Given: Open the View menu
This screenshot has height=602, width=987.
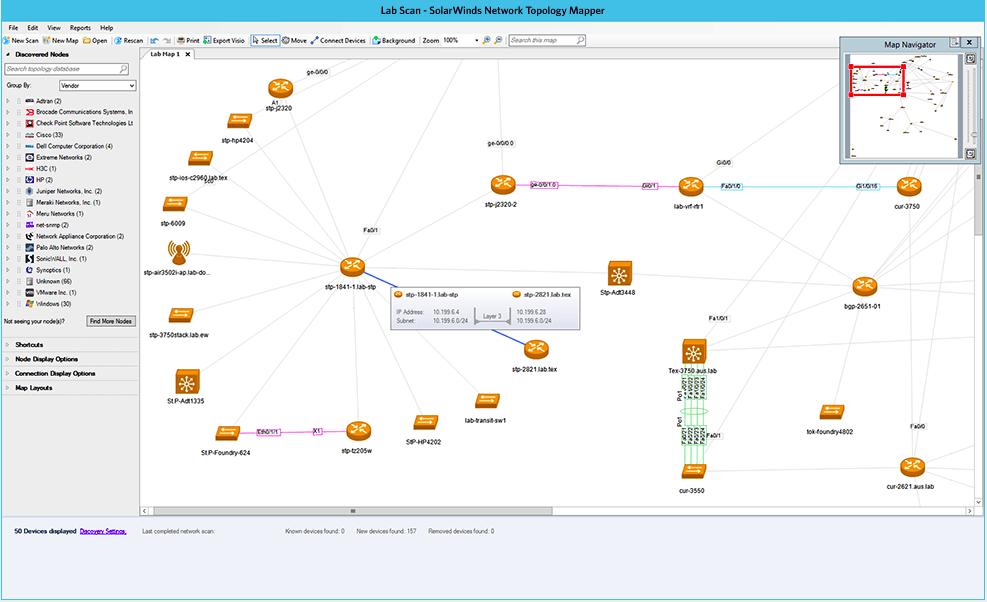Looking at the screenshot, I should click(x=54, y=28).
